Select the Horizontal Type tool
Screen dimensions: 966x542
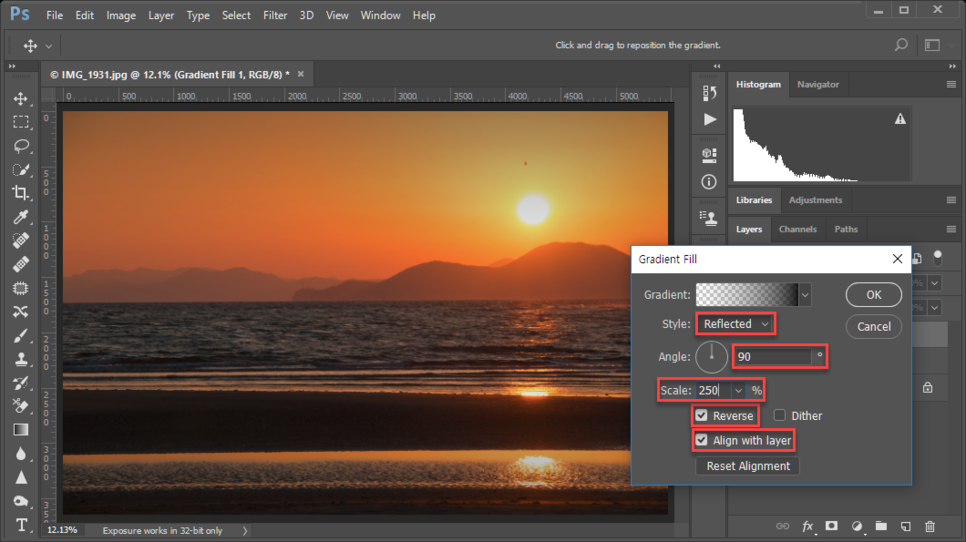point(21,525)
